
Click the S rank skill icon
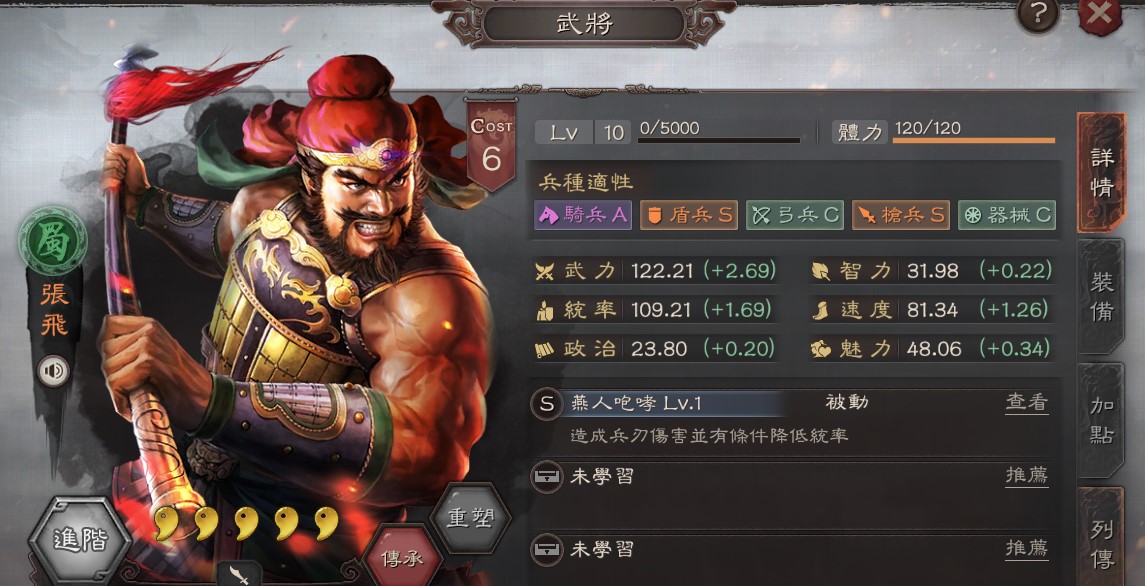[x=547, y=404]
